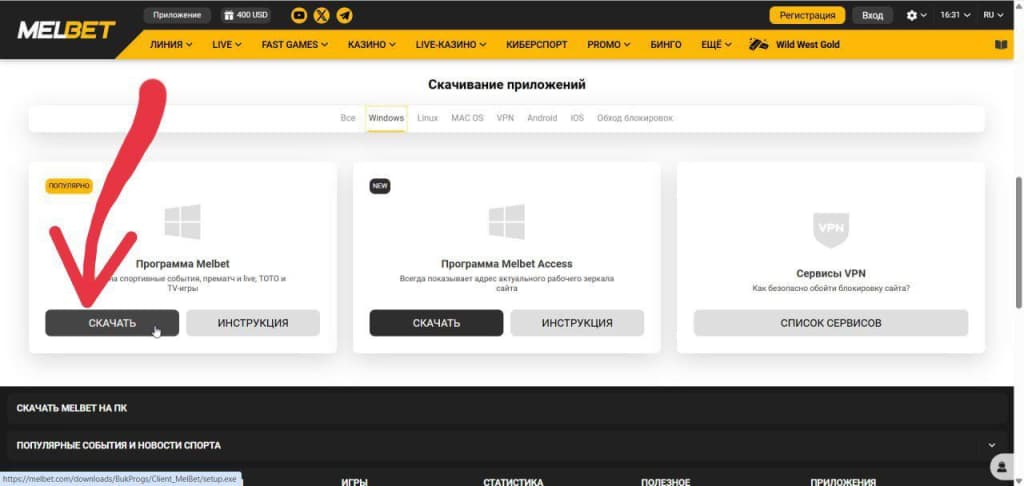
Task: Expand Скачать Melbet на ПК section
Action: point(507,408)
